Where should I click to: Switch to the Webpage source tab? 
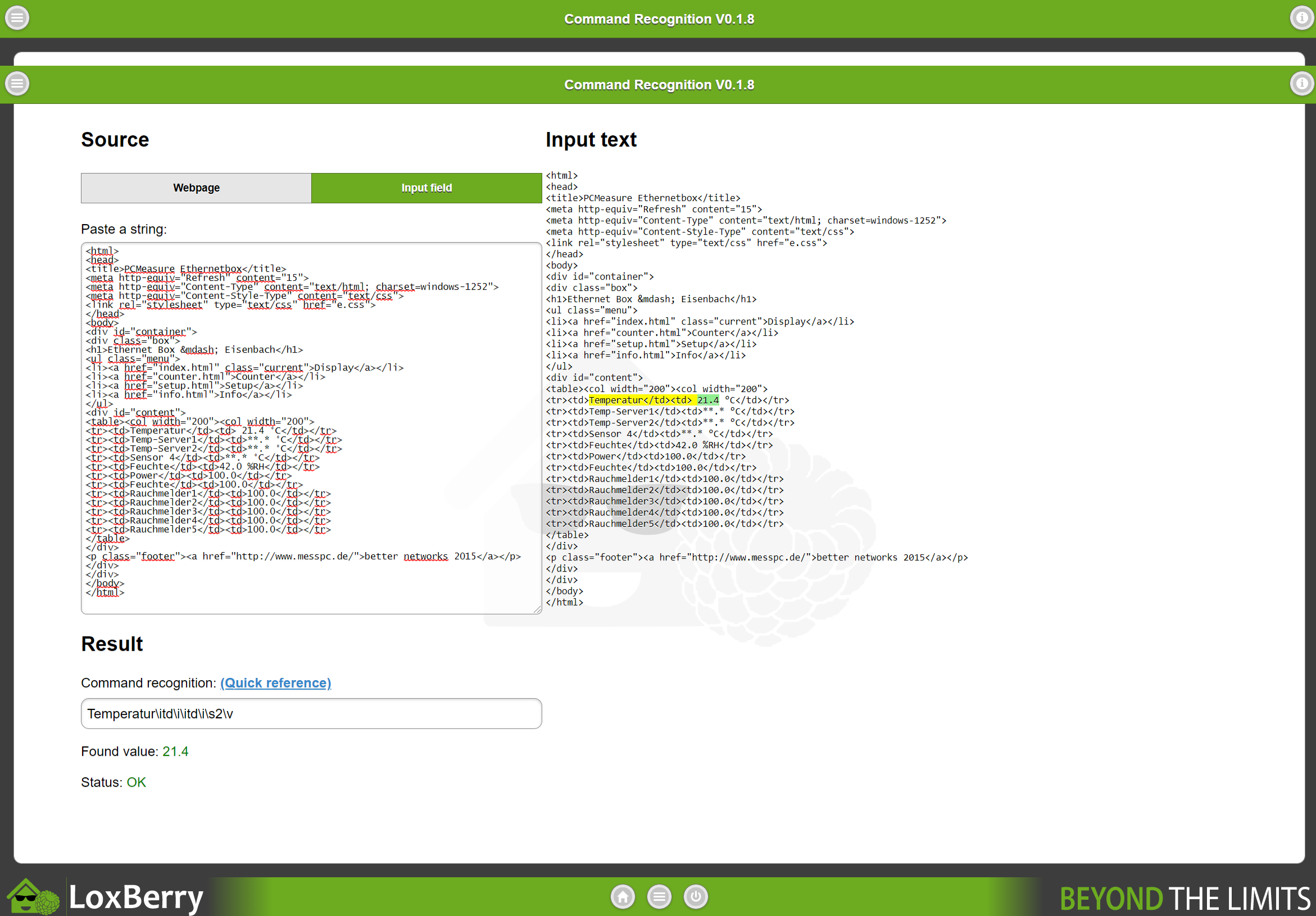pyautogui.click(x=196, y=188)
